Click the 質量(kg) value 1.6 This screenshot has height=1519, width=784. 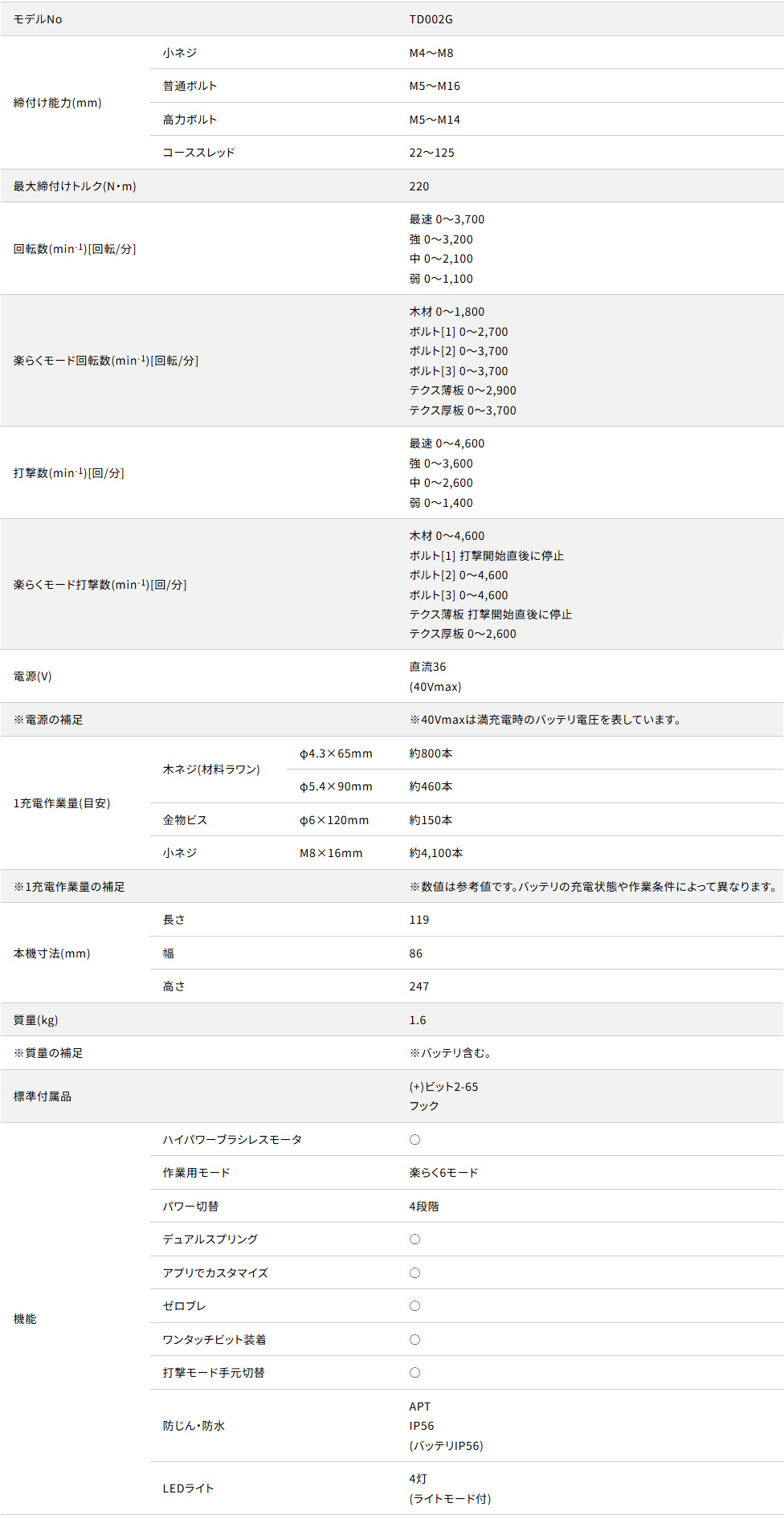(418, 1020)
